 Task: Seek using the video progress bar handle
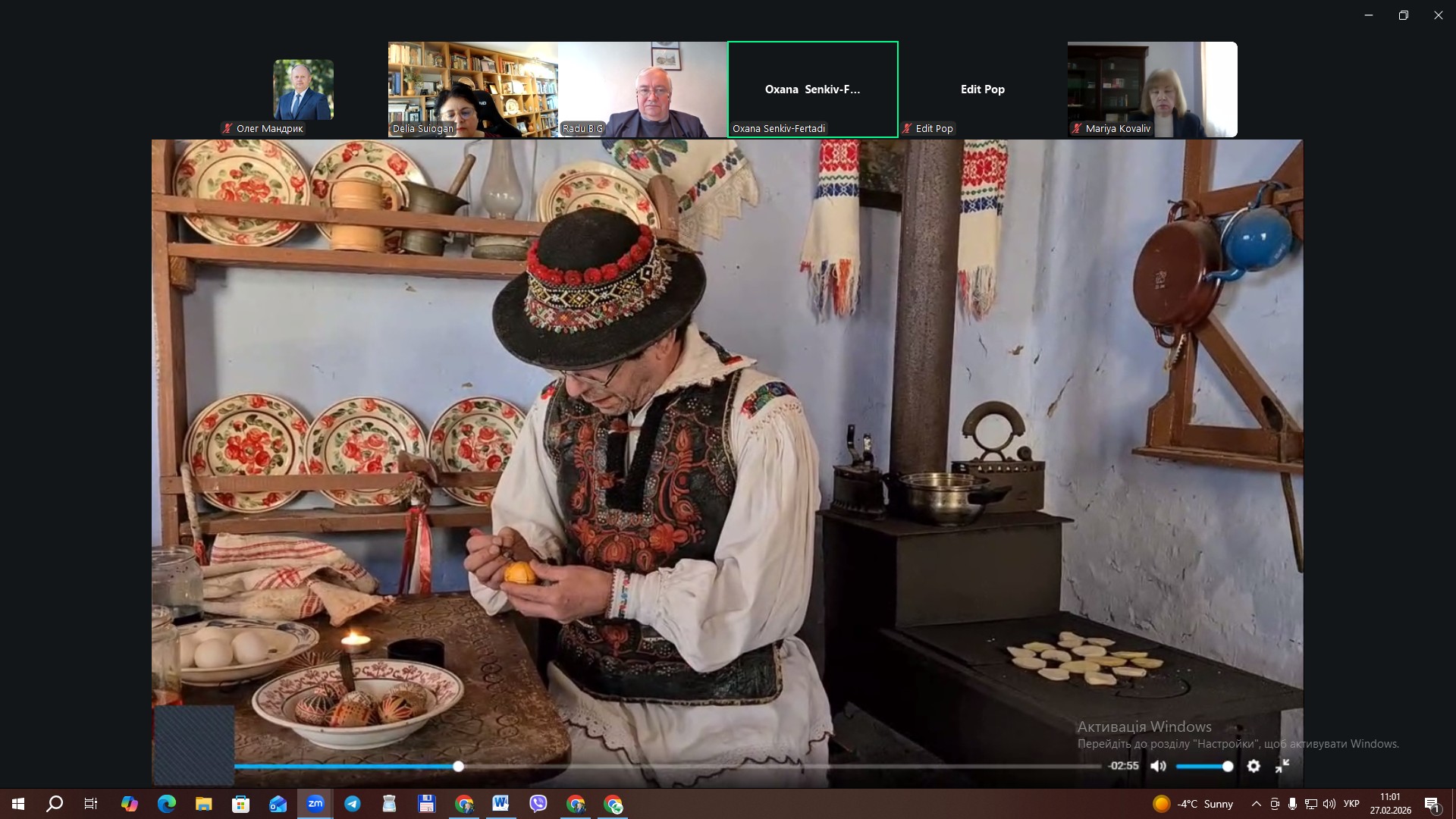pos(458,767)
